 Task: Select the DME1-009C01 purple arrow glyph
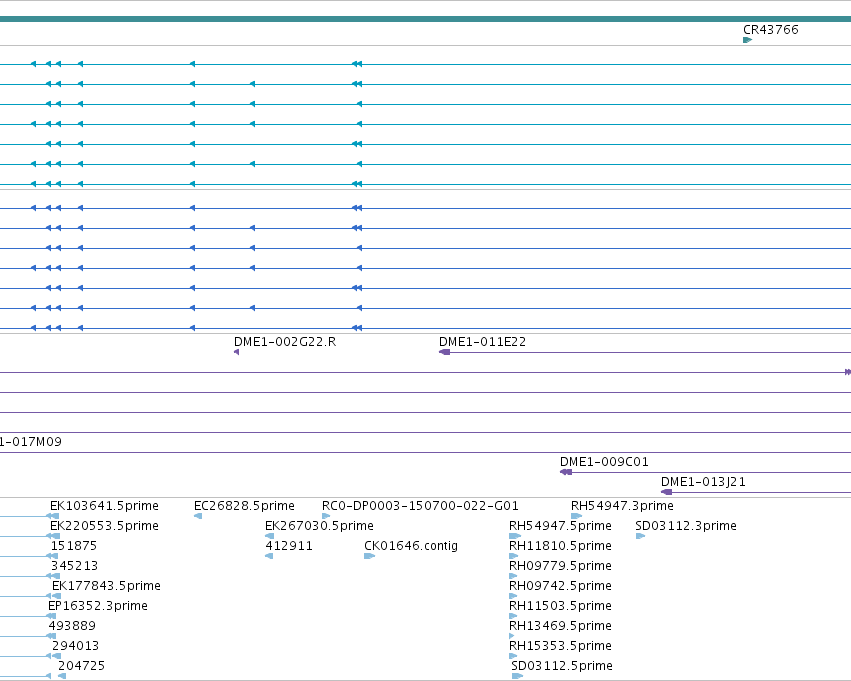[566, 472]
